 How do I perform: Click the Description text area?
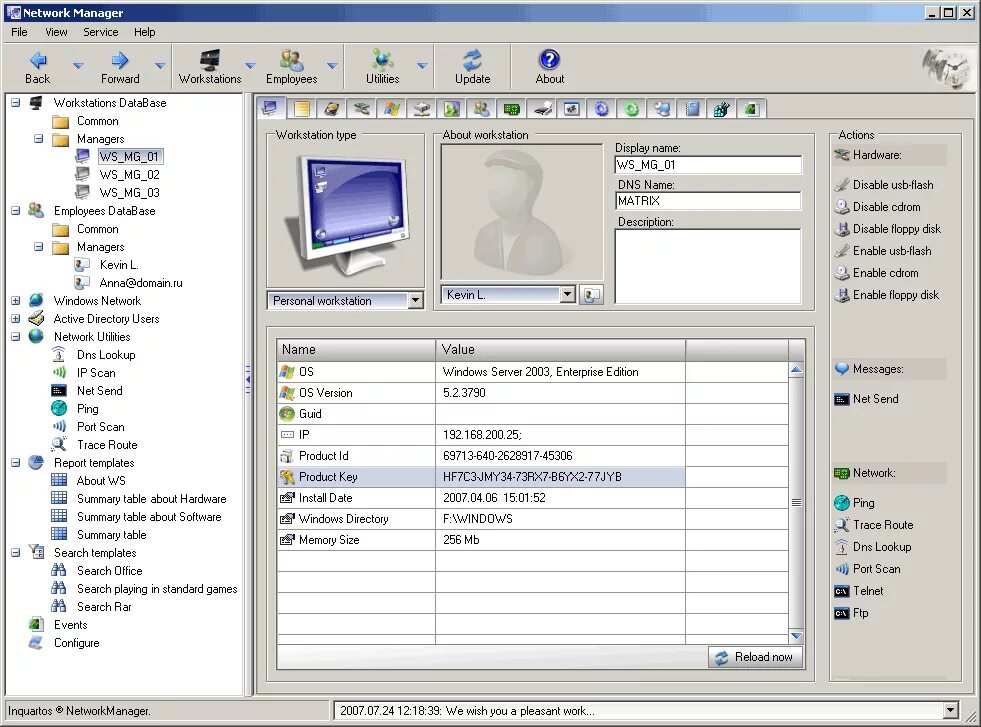click(708, 267)
